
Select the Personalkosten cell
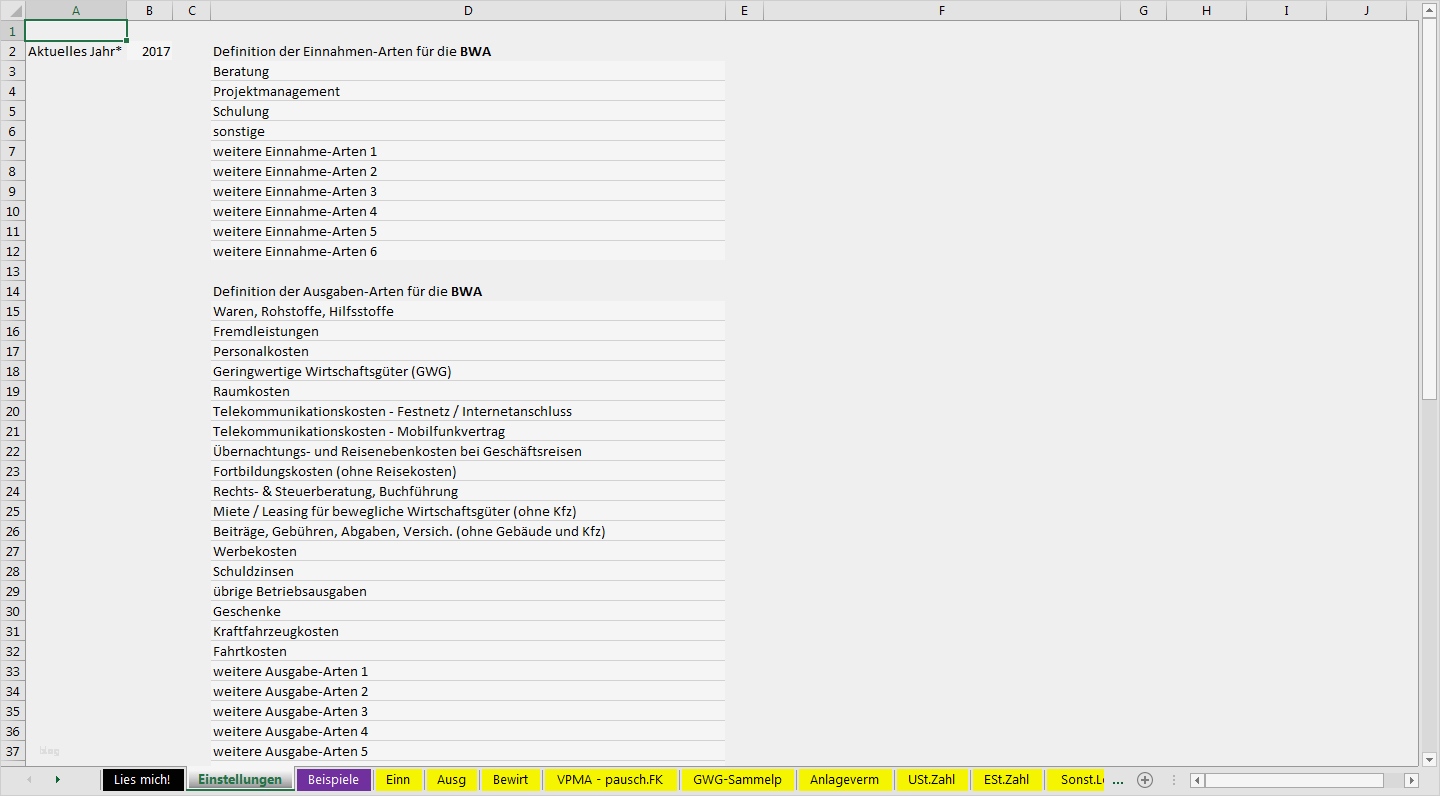click(468, 351)
